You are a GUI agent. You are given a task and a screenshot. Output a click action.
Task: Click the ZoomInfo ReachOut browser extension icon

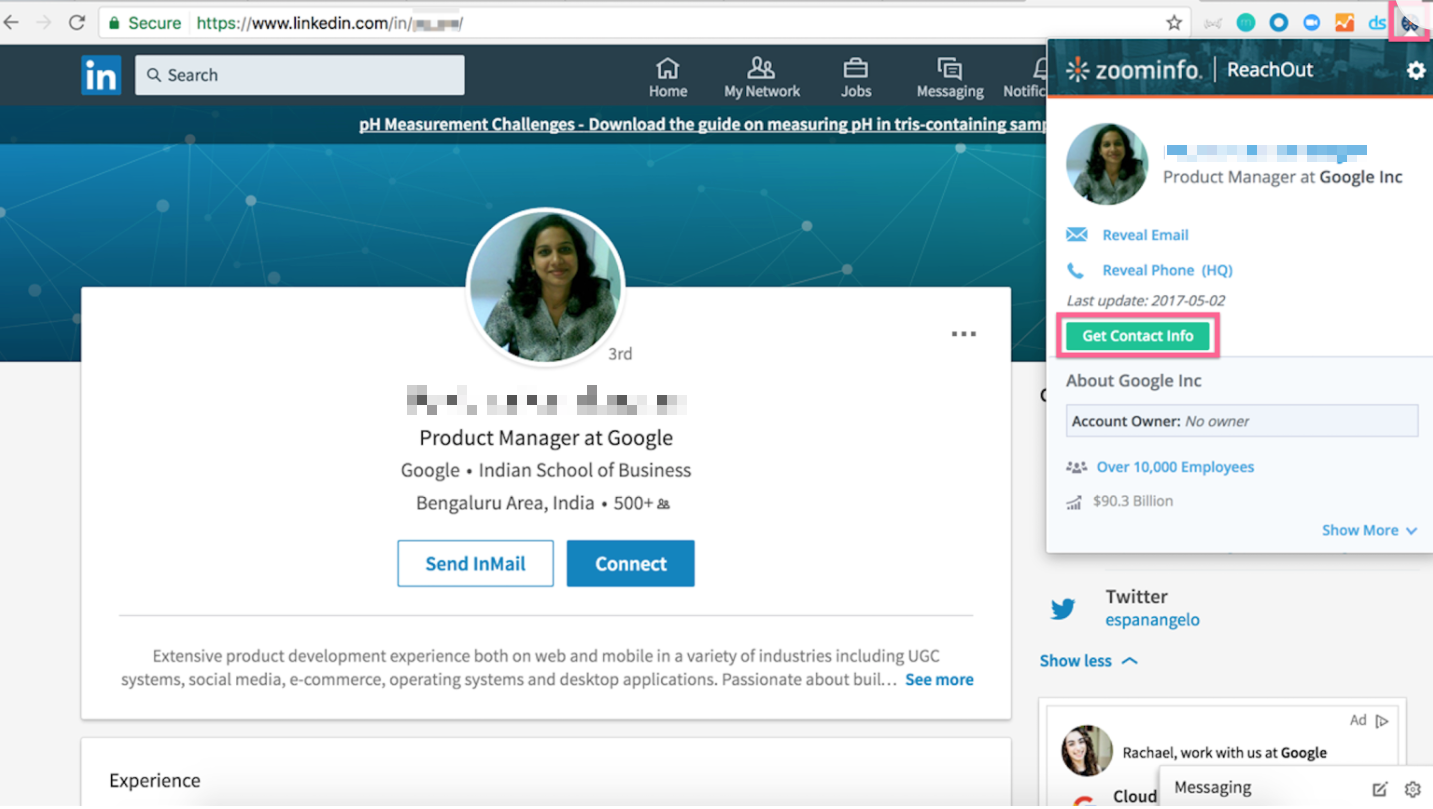pos(1410,21)
